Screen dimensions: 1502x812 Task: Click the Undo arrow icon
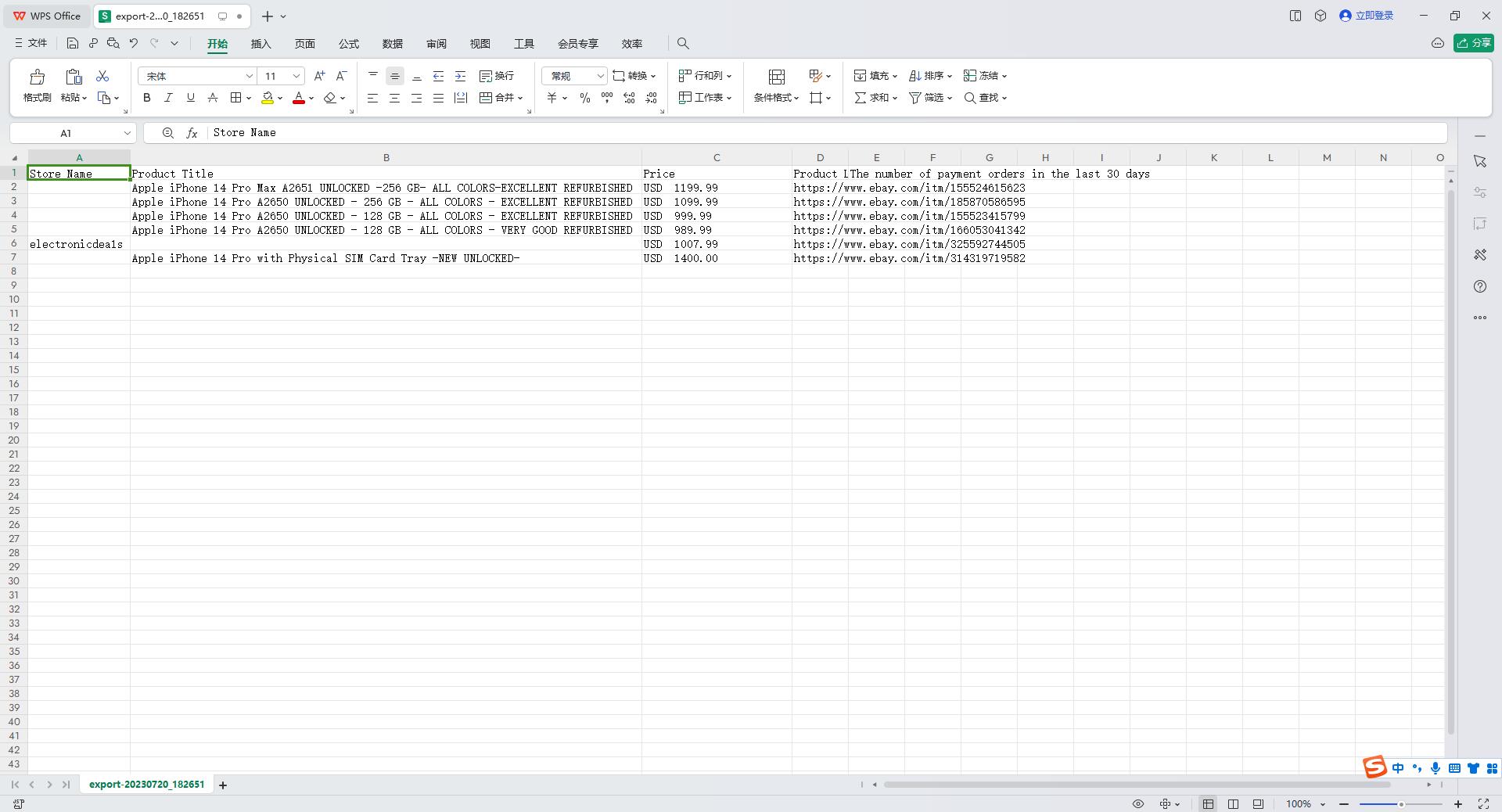(x=134, y=44)
